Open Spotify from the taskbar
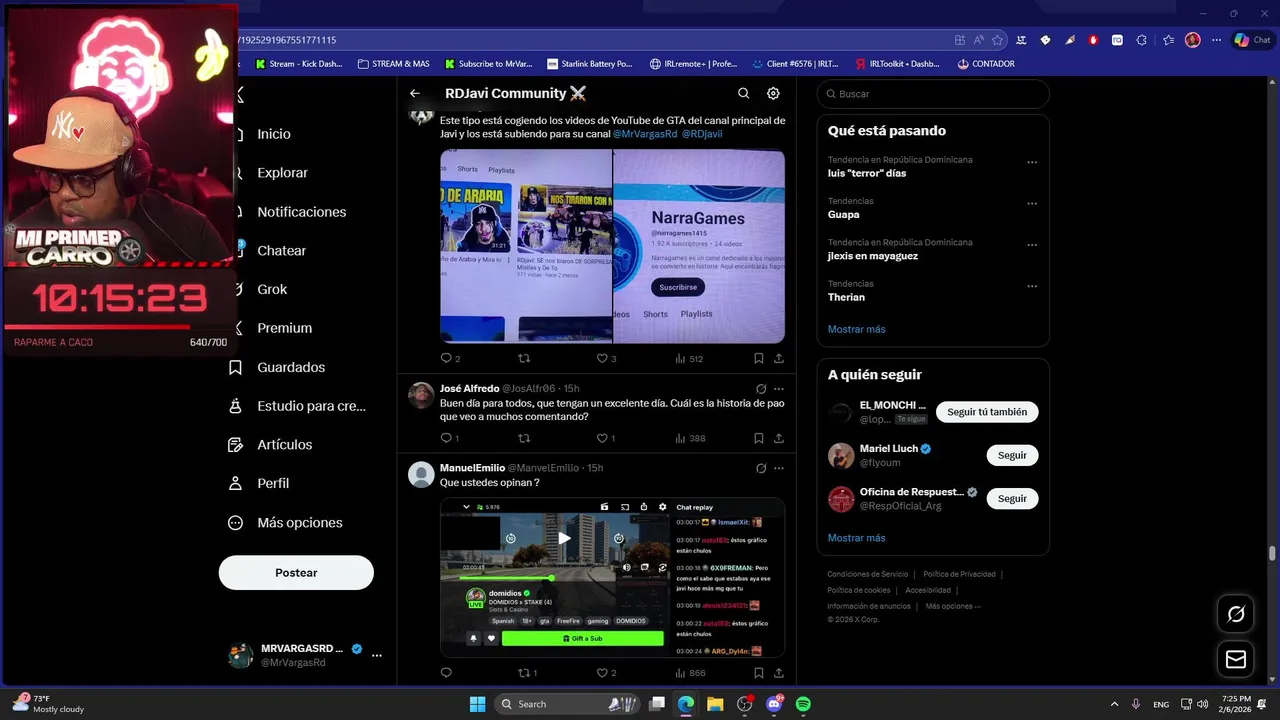 (x=803, y=704)
